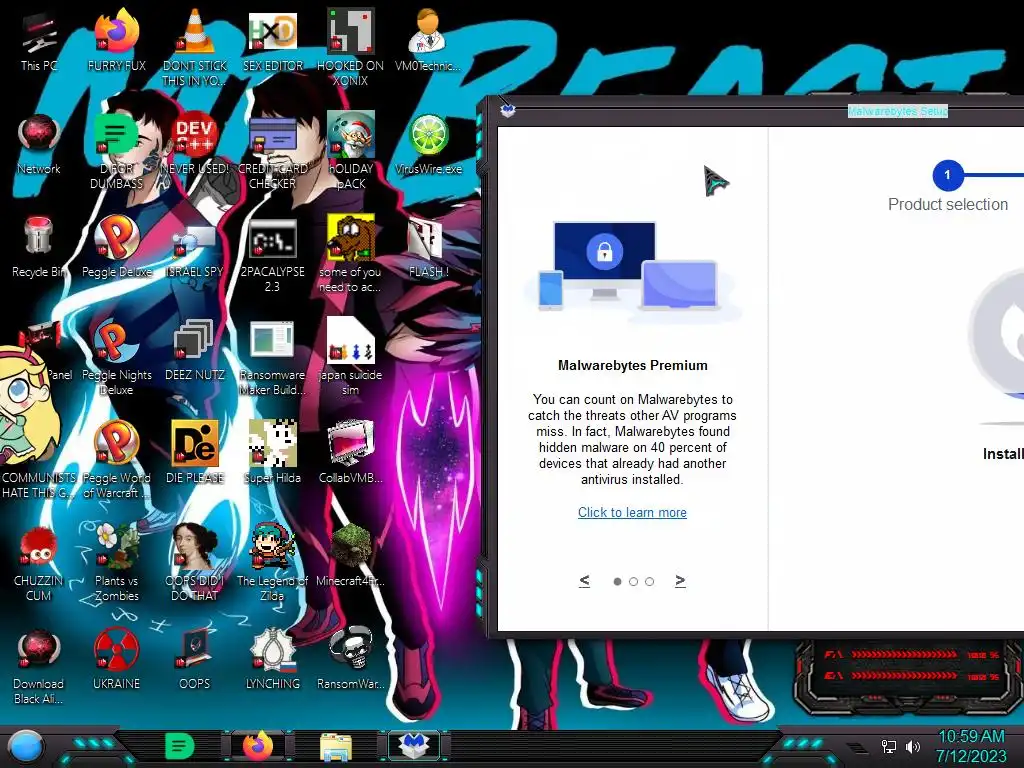Select Malwarebytes setup taskbar button
This screenshot has height=768, width=1024.
414,746
